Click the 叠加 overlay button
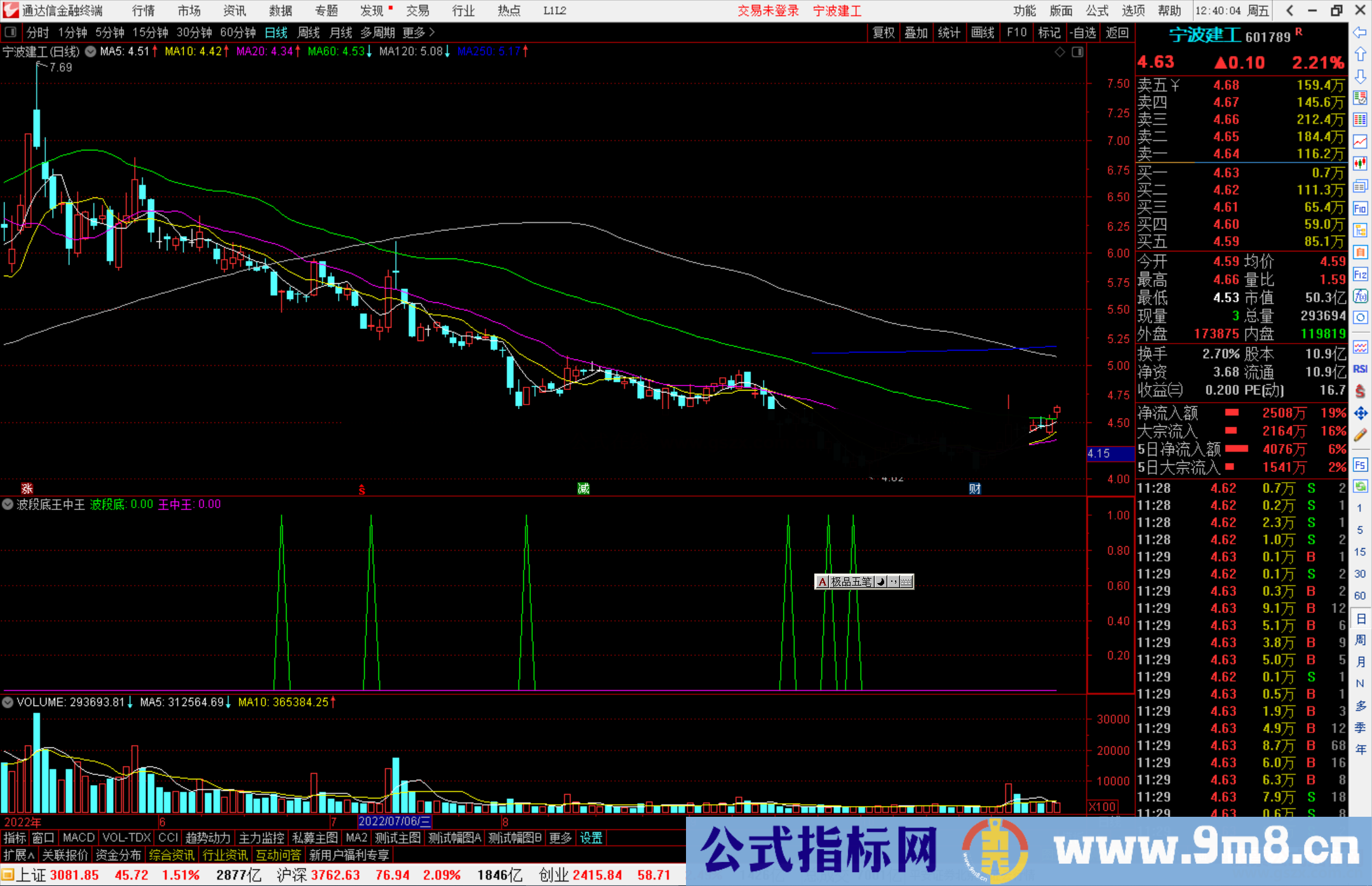Viewport: 1372px width, 886px height. point(917,32)
